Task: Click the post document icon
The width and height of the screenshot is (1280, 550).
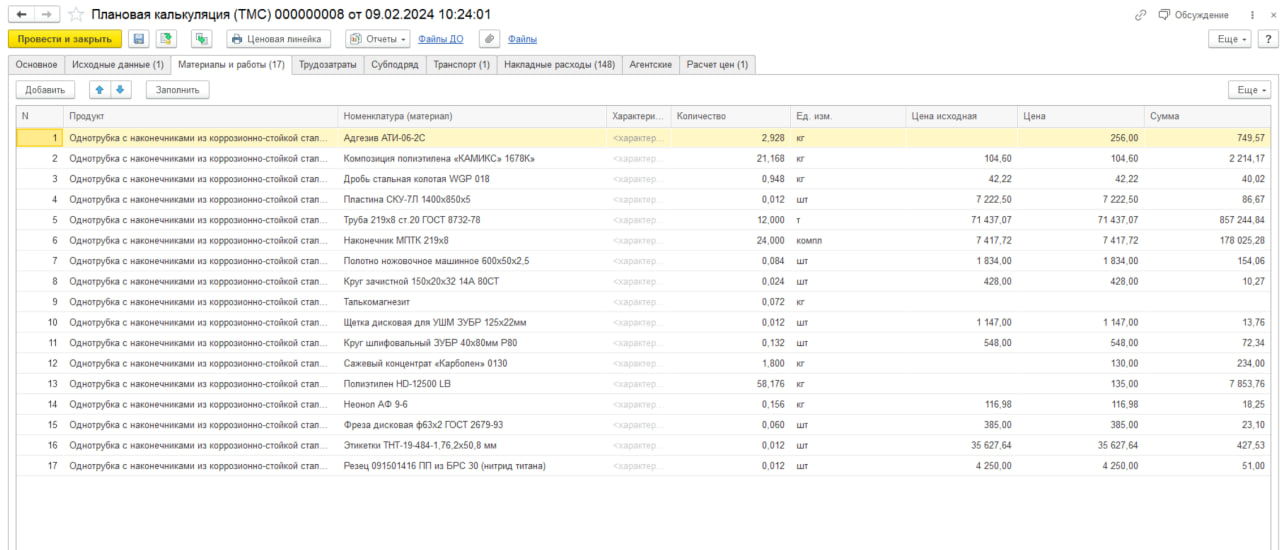Action: 166,39
